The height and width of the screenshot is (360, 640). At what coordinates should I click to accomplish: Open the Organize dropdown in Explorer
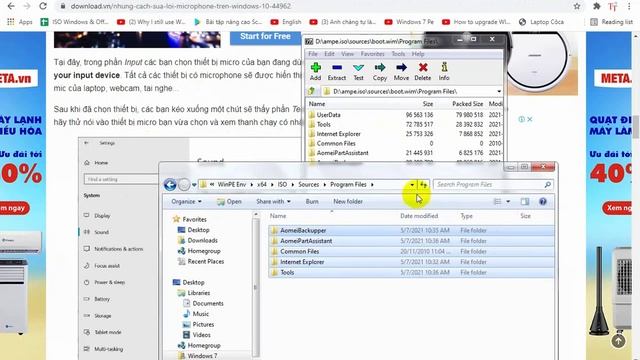pyautogui.click(x=187, y=202)
